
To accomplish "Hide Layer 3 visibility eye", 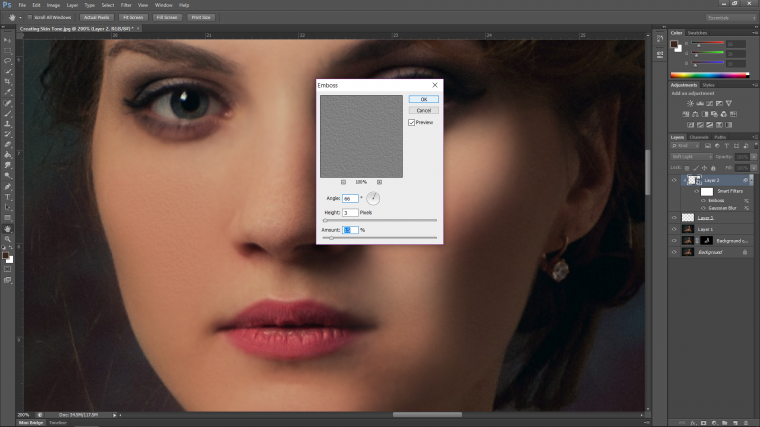I will (674, 218).
